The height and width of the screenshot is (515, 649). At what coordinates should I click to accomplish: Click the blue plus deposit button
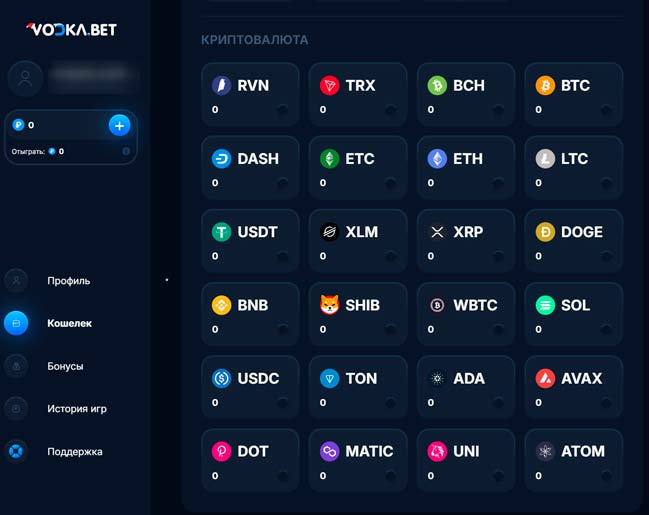pyautogui.click(x=119, y=125)
